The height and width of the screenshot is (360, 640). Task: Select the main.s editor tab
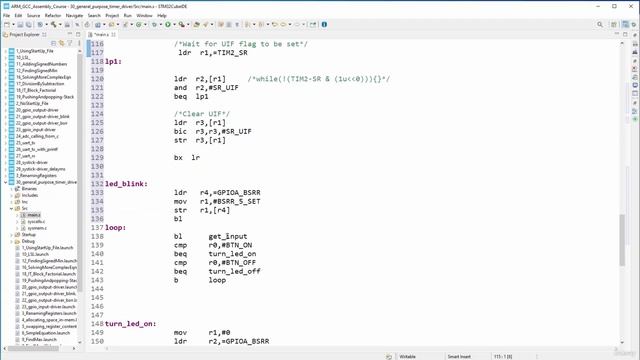[x=101, y=35]
